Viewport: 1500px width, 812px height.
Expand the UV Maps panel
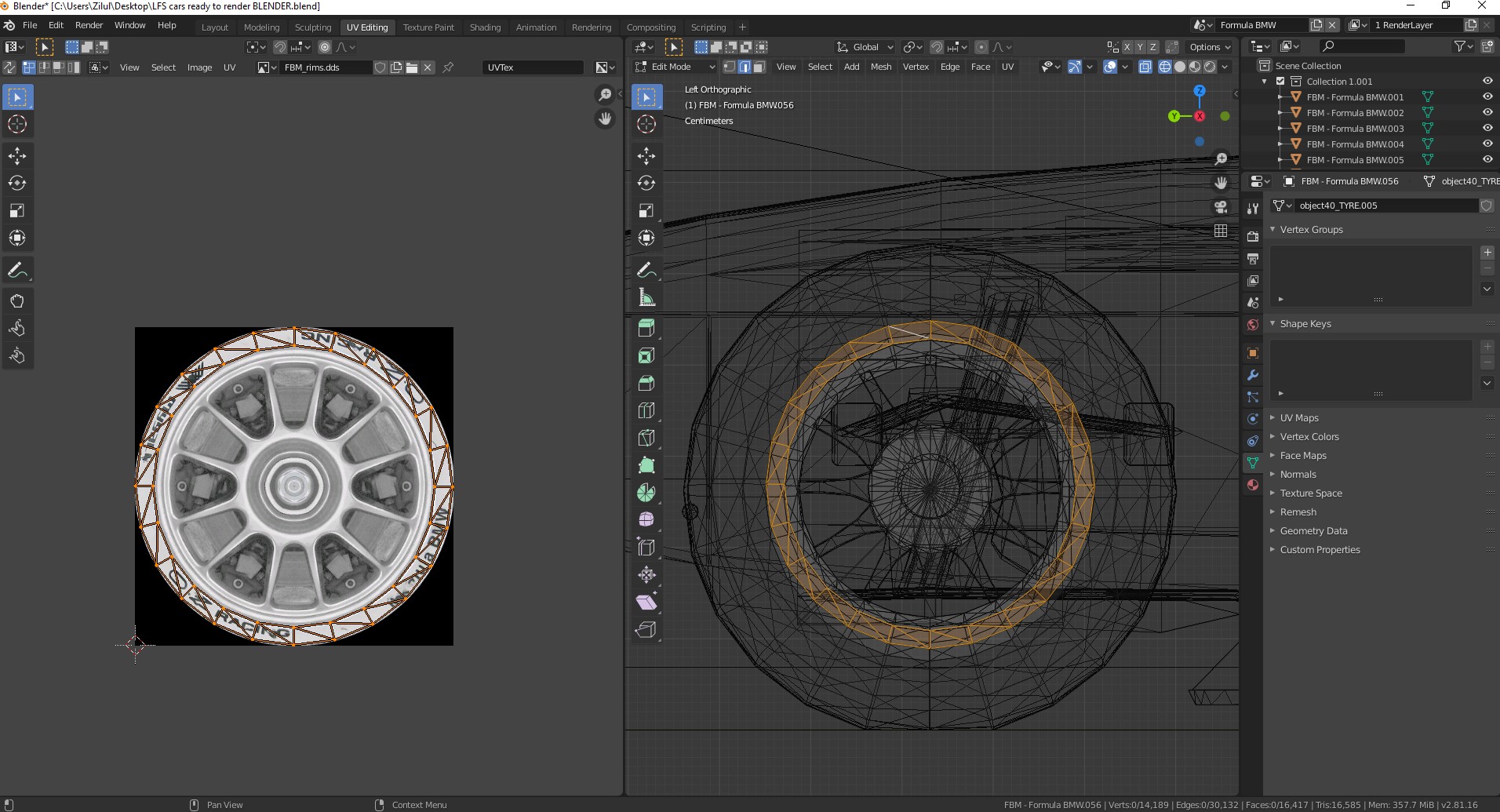click(x=1299, y=418)
